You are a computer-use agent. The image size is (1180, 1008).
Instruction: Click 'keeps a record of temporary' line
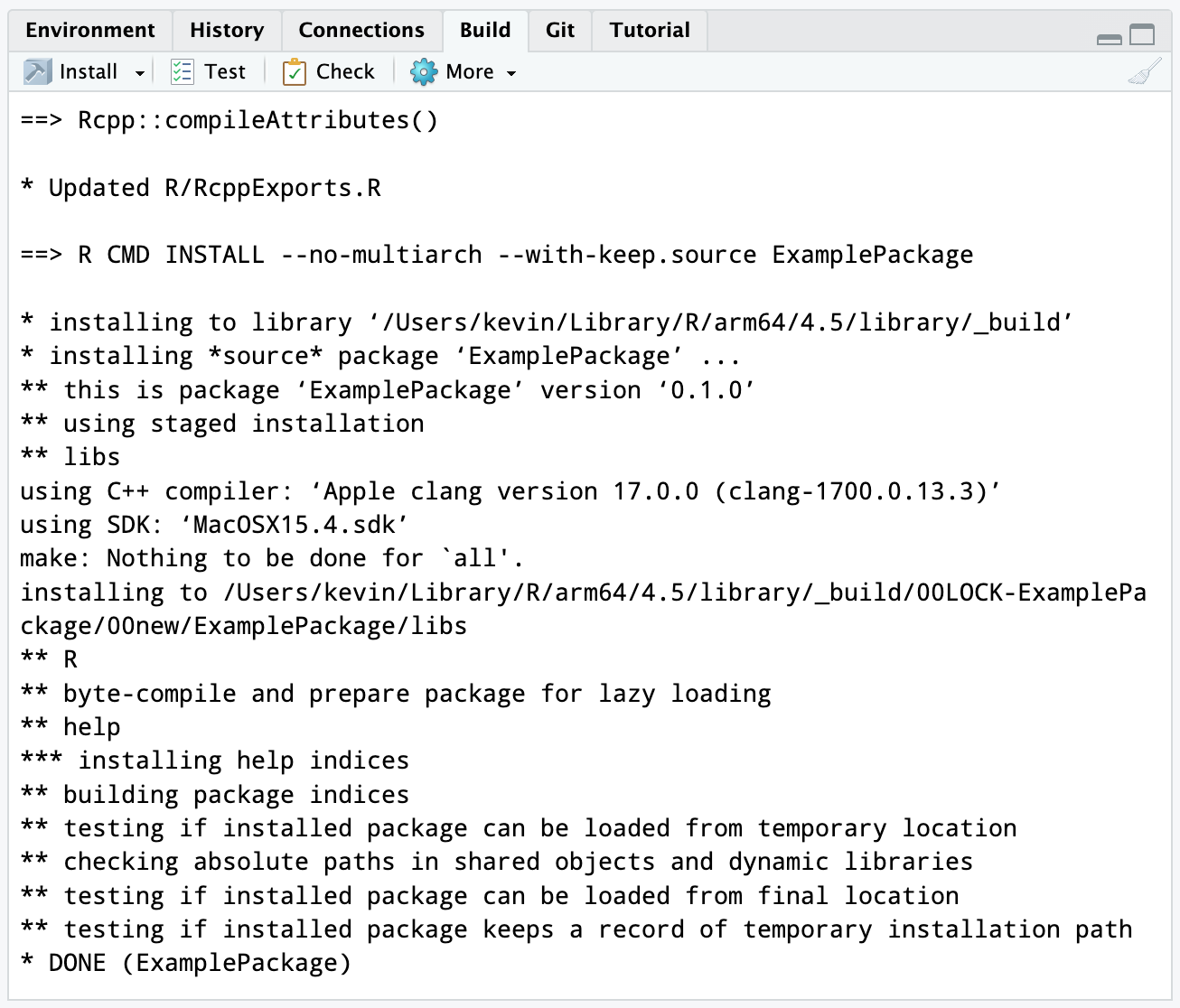click(576, 929)
